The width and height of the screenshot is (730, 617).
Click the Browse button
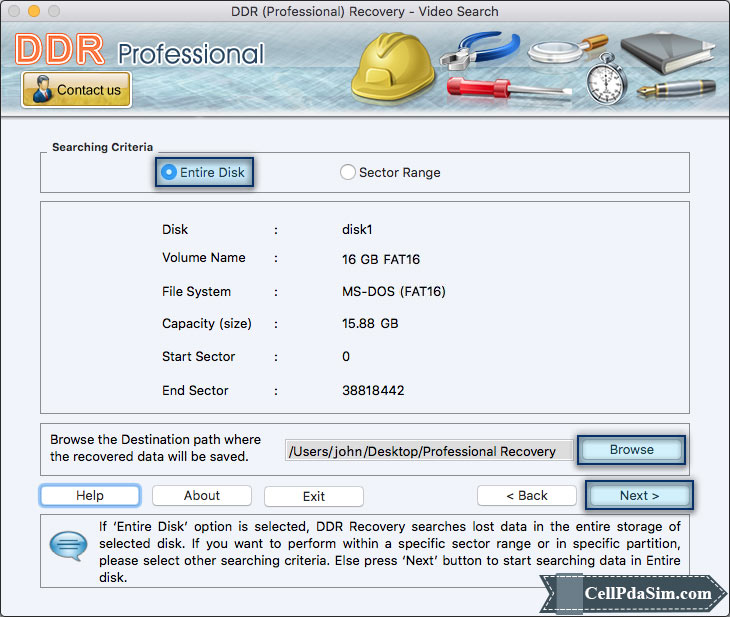(631, 450)
